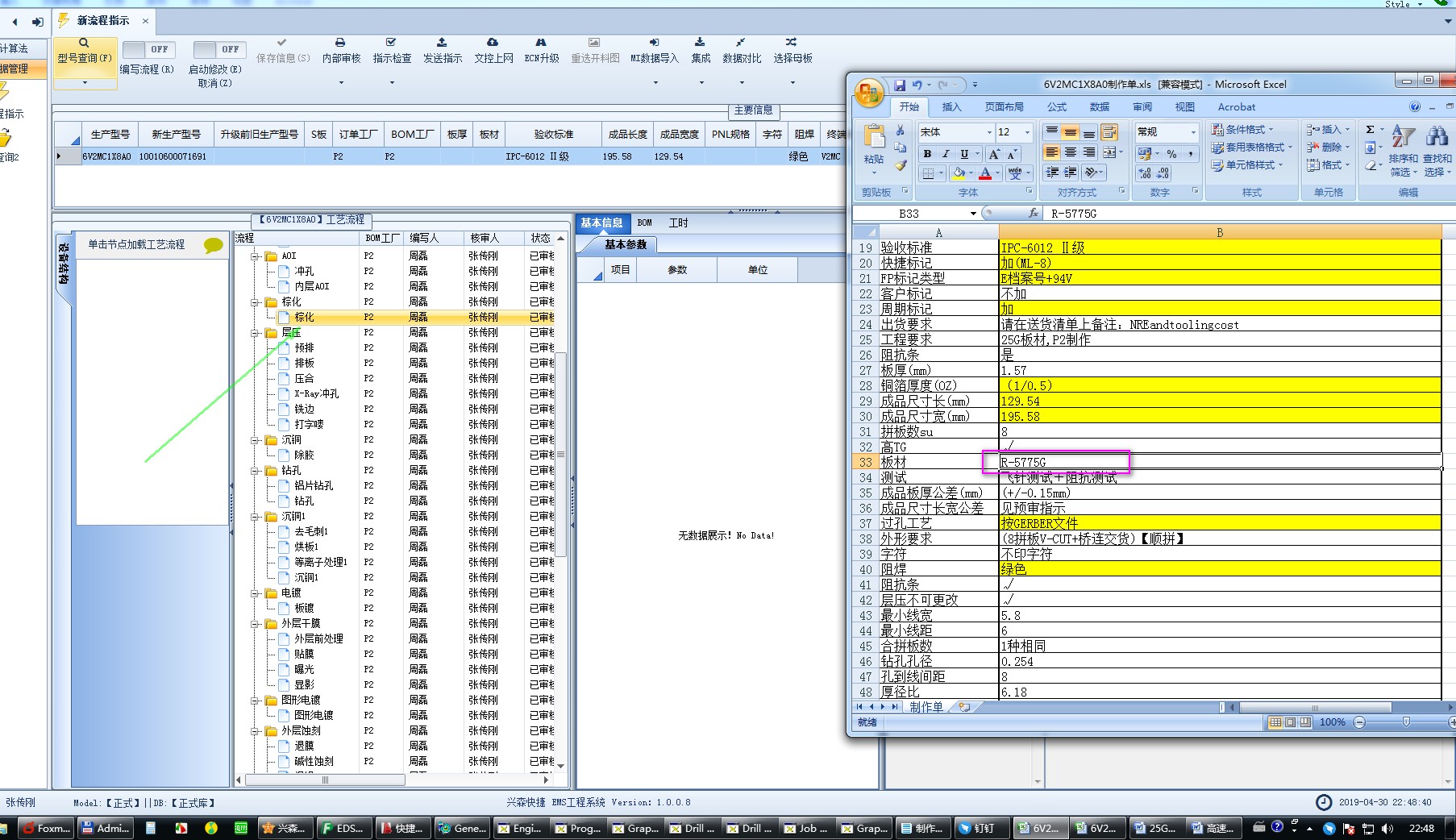Switch to the 页面布局 ribbon tab
The image size is (1456, 840).
(1004, 107)
